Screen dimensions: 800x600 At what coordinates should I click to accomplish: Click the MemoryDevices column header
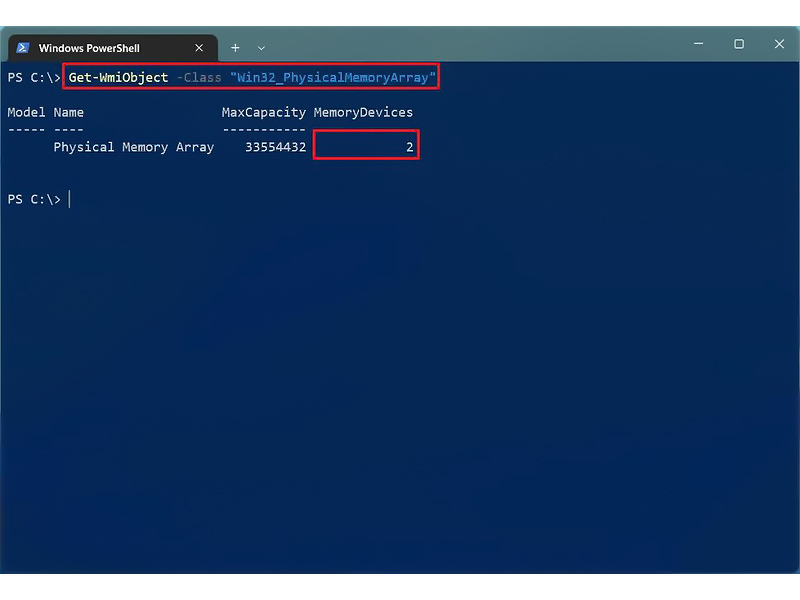coord(363,112)
